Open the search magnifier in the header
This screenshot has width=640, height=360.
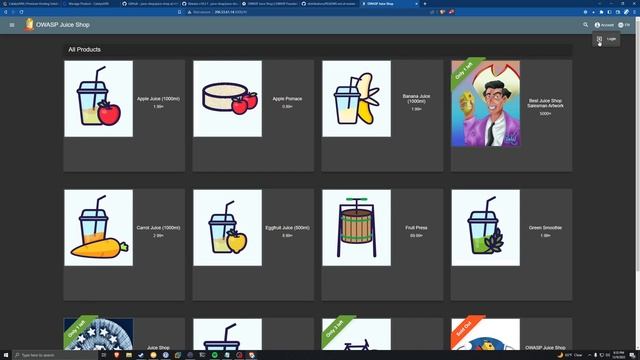coord(585,25)
